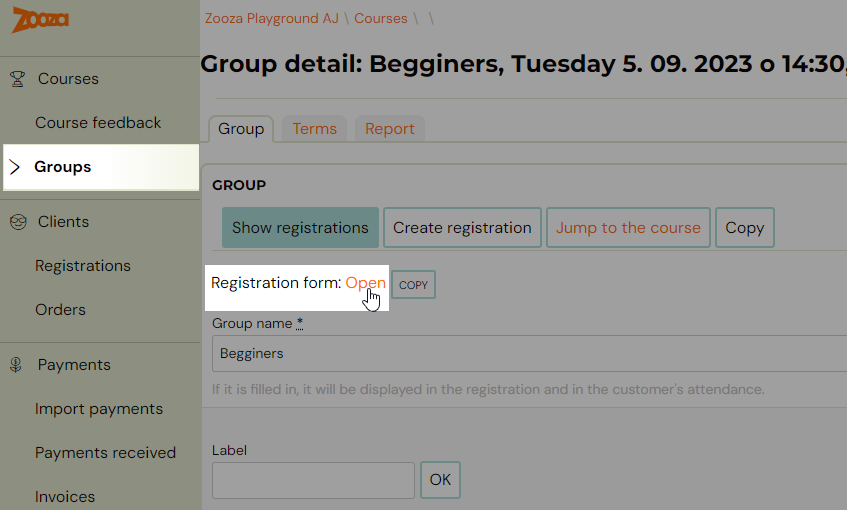847x510 pixels.
Task: Open Course feedback in the sidebar
Action: [x=98, y=123]
